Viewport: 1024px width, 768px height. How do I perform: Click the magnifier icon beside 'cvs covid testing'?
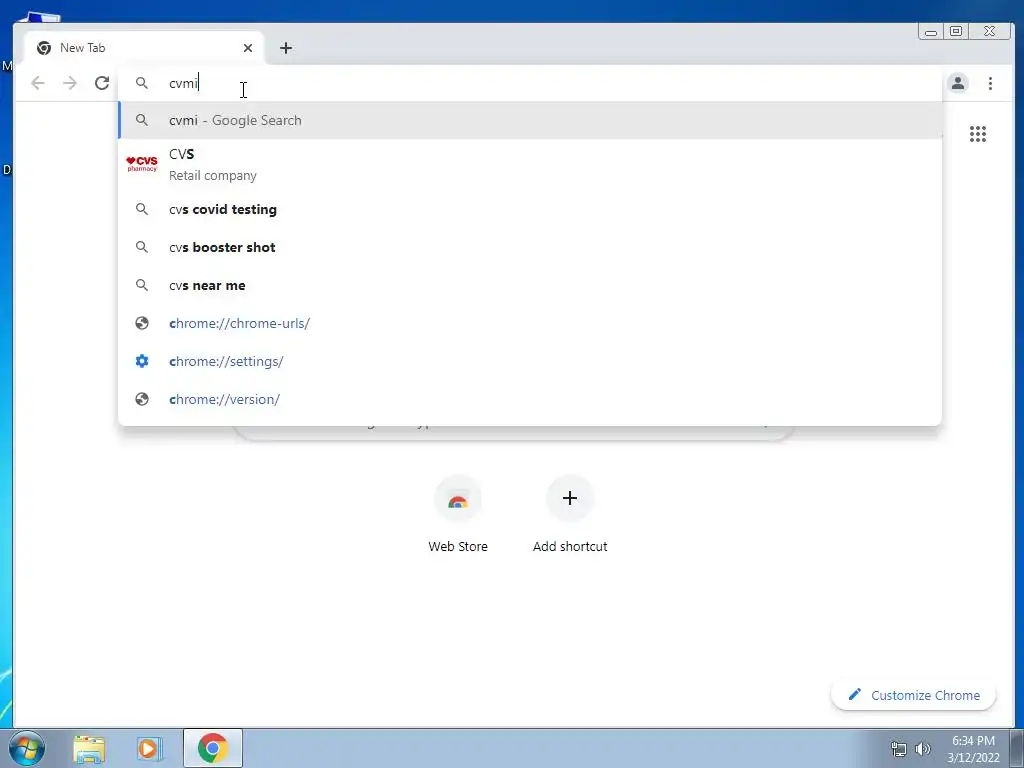[x=142, y=209]
